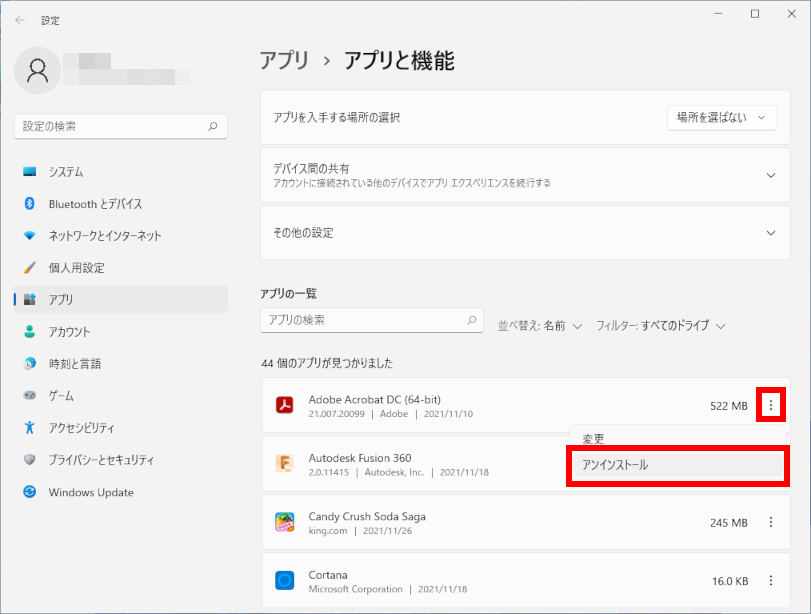811x614 pixels.
Task: Open 場所を選ばない dropdown
Action: 721,117
